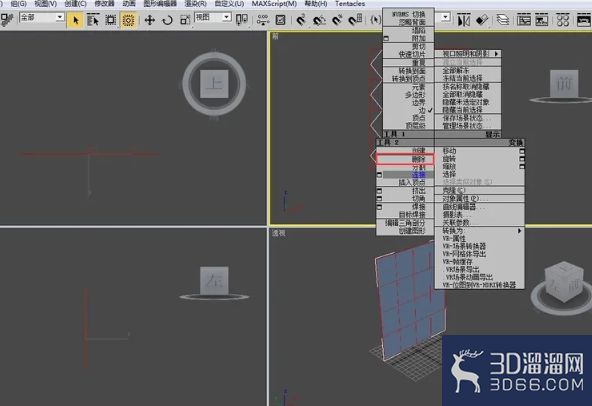Choose rectangular selection region tool
The image size is (592, 406).
tap(111, 20)
